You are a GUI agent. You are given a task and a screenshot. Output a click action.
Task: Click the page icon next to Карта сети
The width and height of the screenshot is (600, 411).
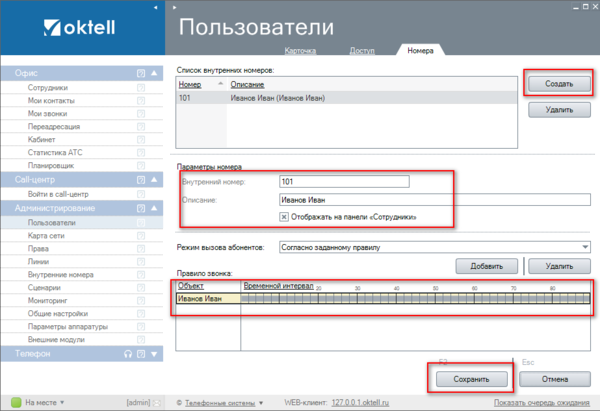click(141, 234)
